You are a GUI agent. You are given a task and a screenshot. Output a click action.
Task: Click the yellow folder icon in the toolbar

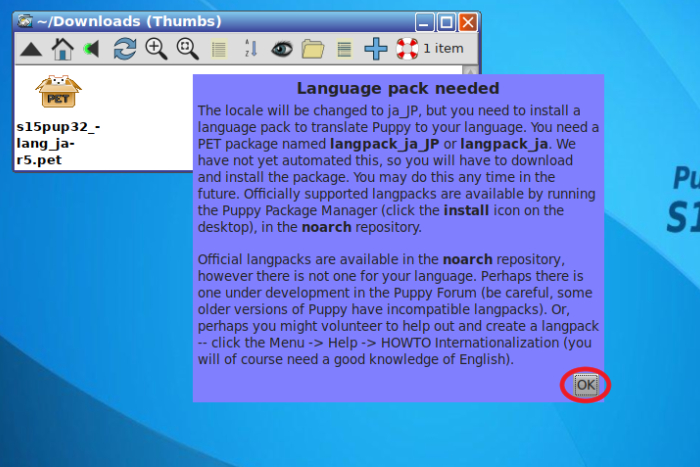tap(312, 49)
